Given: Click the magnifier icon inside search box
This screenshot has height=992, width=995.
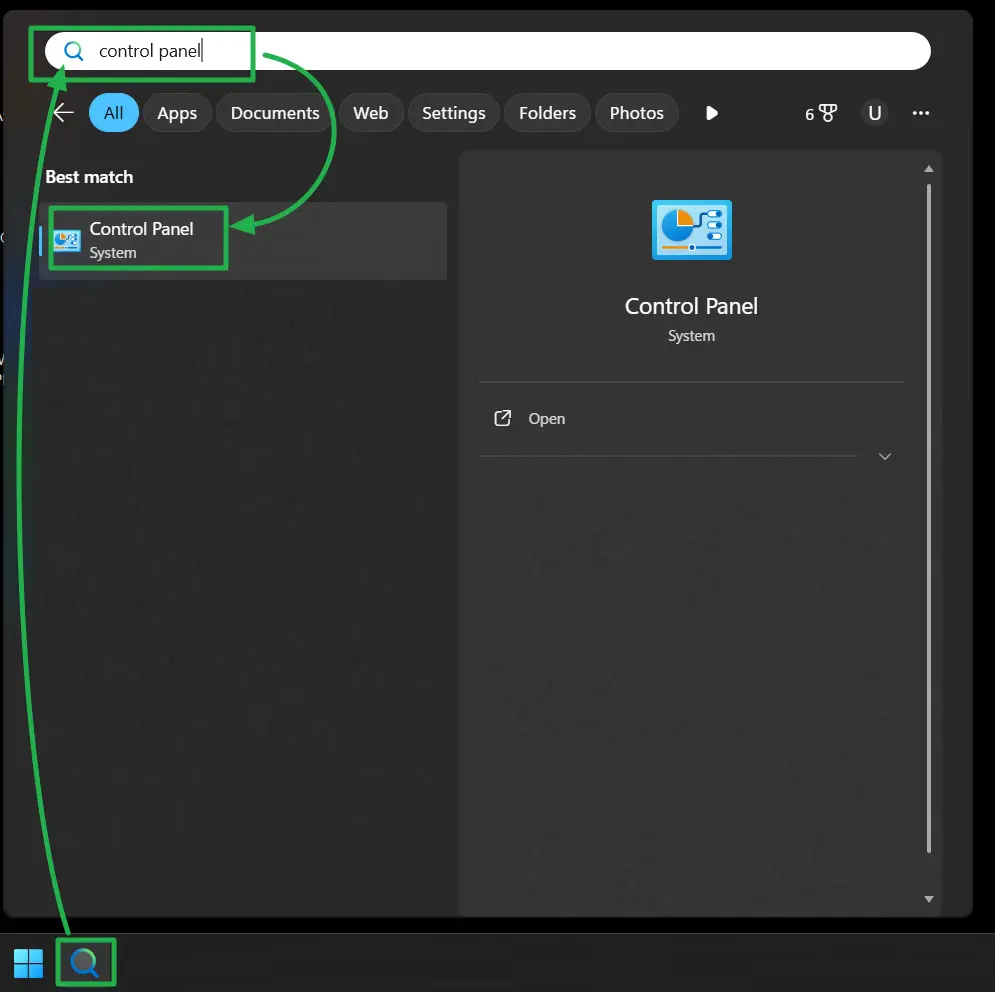Looking at the screenshot, I should point(74,51).
